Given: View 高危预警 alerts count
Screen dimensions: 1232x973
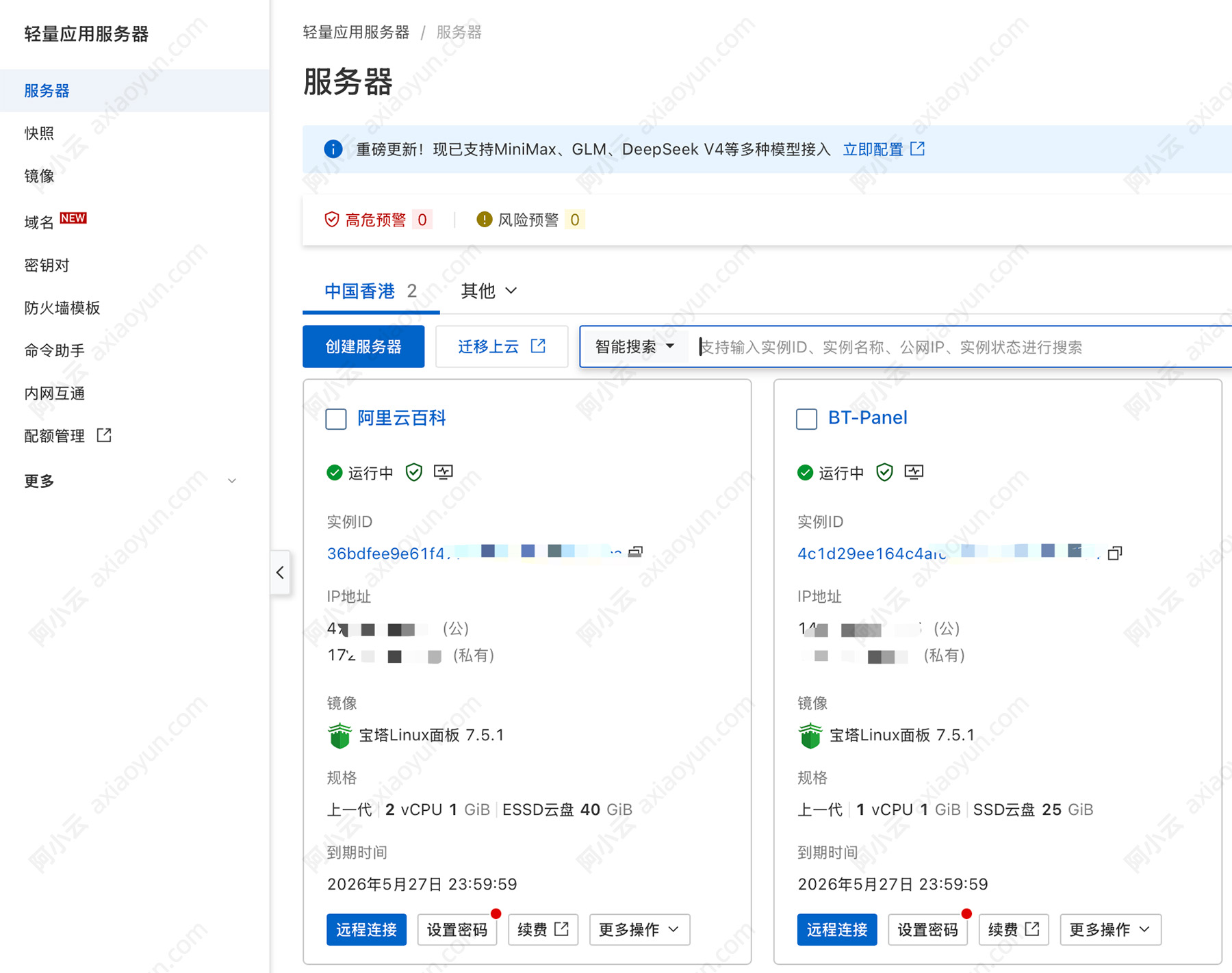Looking at the screenshot, I should [422, 220].
